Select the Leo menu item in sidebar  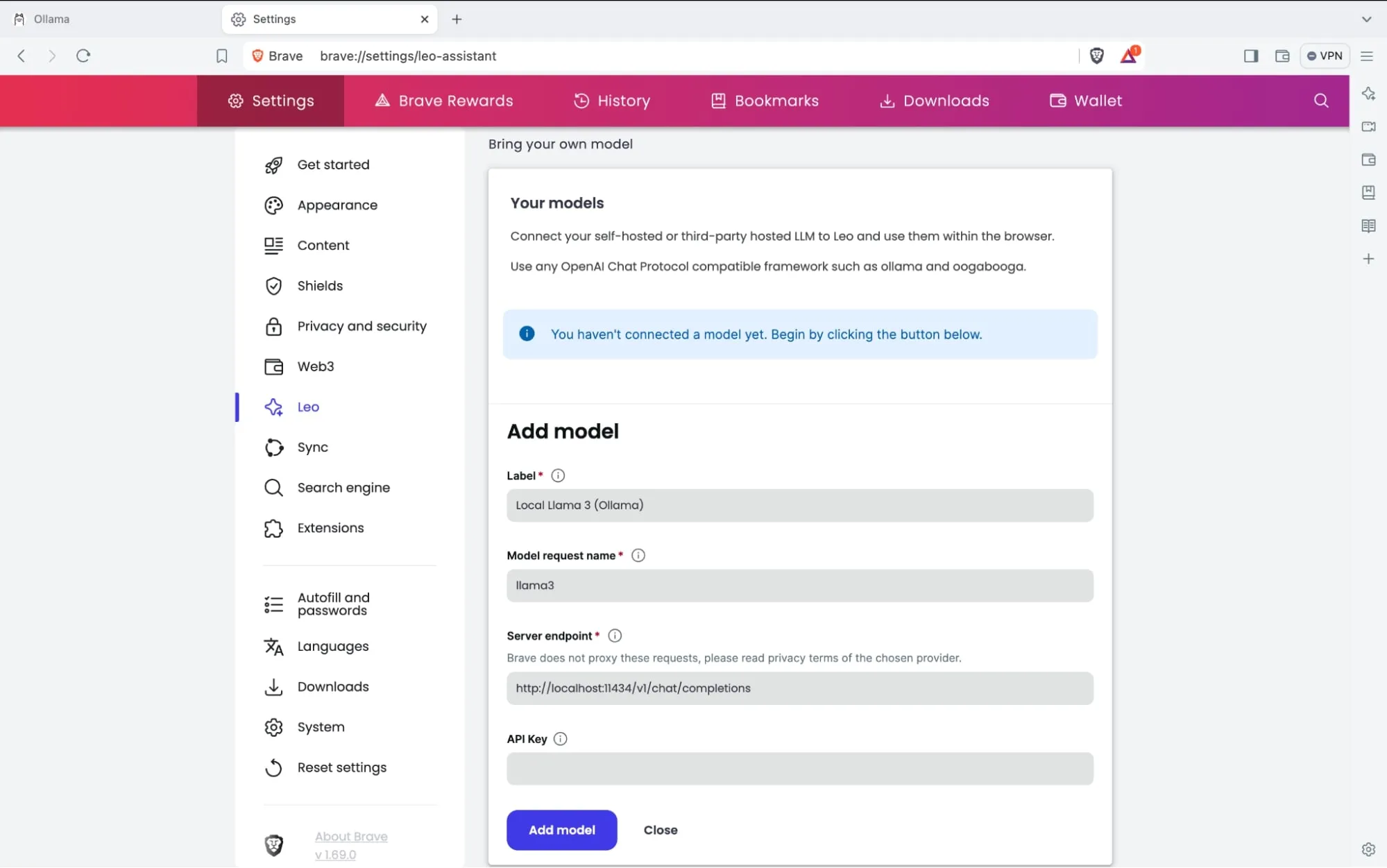[x=308, y=407]
